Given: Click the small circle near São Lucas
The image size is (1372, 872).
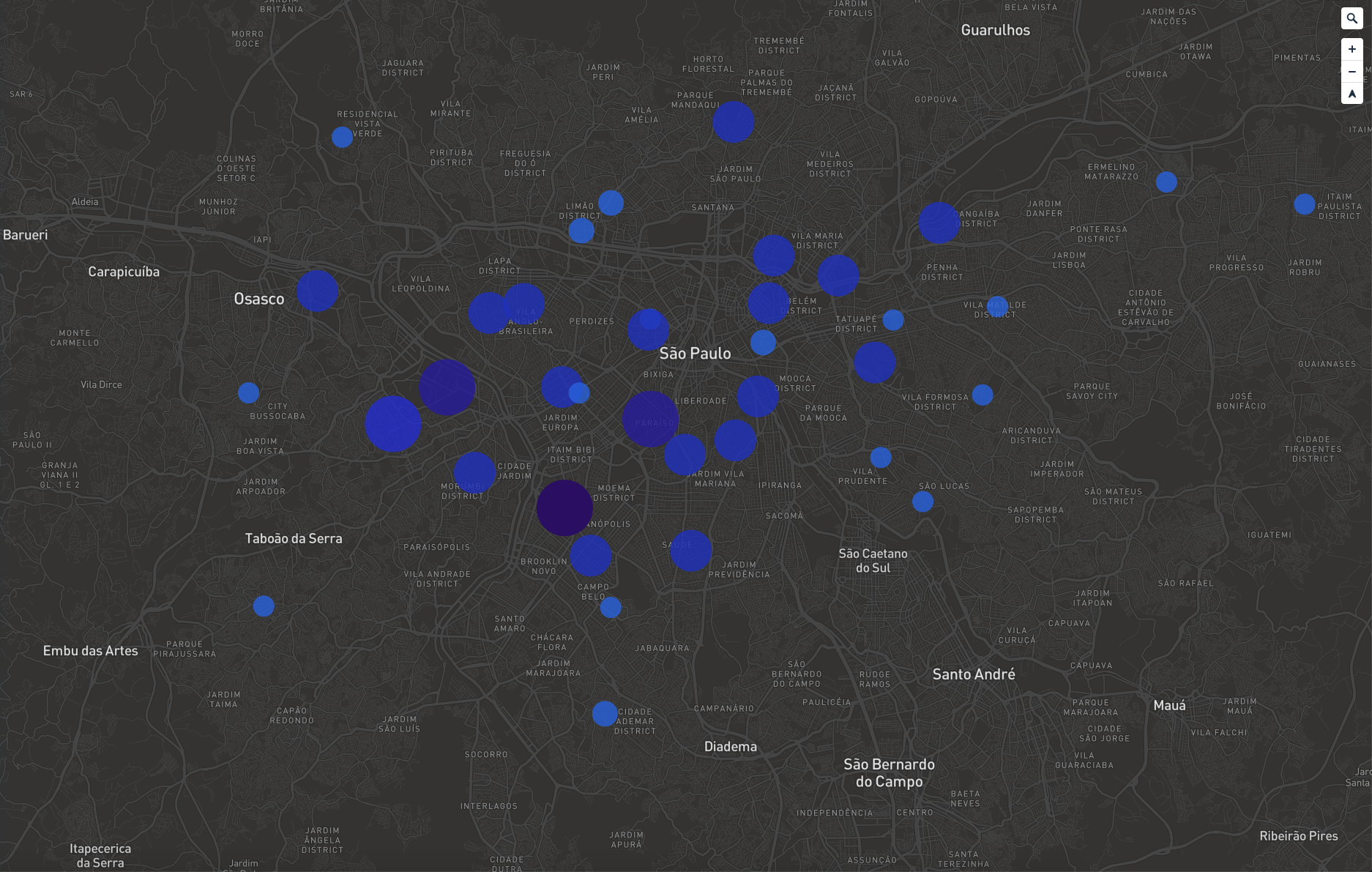Looking at the screenshot, I should (x=922, y=502).
